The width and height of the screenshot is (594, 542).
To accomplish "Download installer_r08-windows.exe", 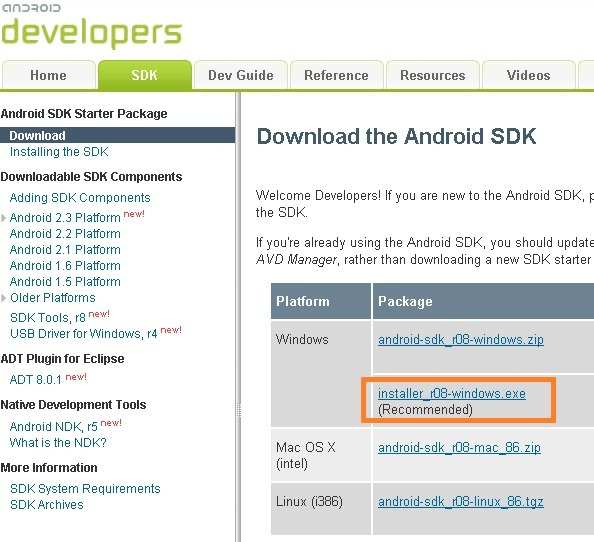I will (452, 394).
